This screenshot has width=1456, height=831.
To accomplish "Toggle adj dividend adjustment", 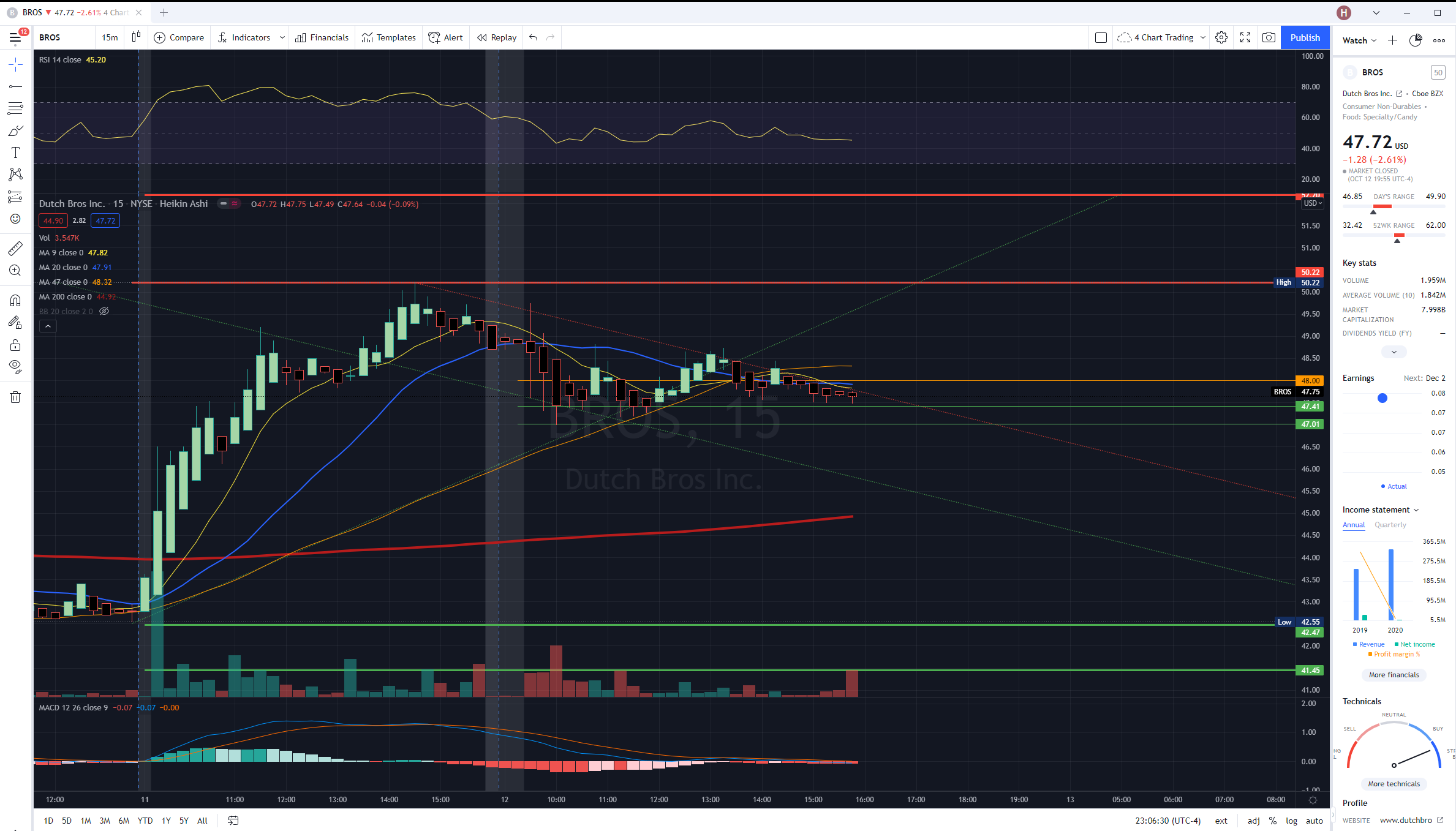I will [1254, 821].
